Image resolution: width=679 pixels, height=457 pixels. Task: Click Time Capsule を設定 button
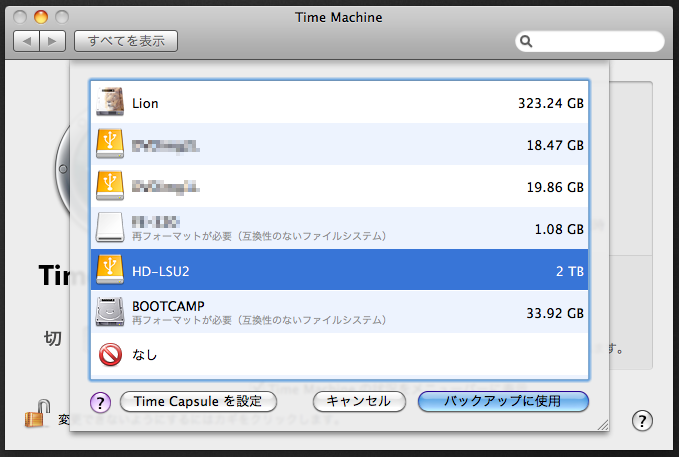tap(198, 402)
